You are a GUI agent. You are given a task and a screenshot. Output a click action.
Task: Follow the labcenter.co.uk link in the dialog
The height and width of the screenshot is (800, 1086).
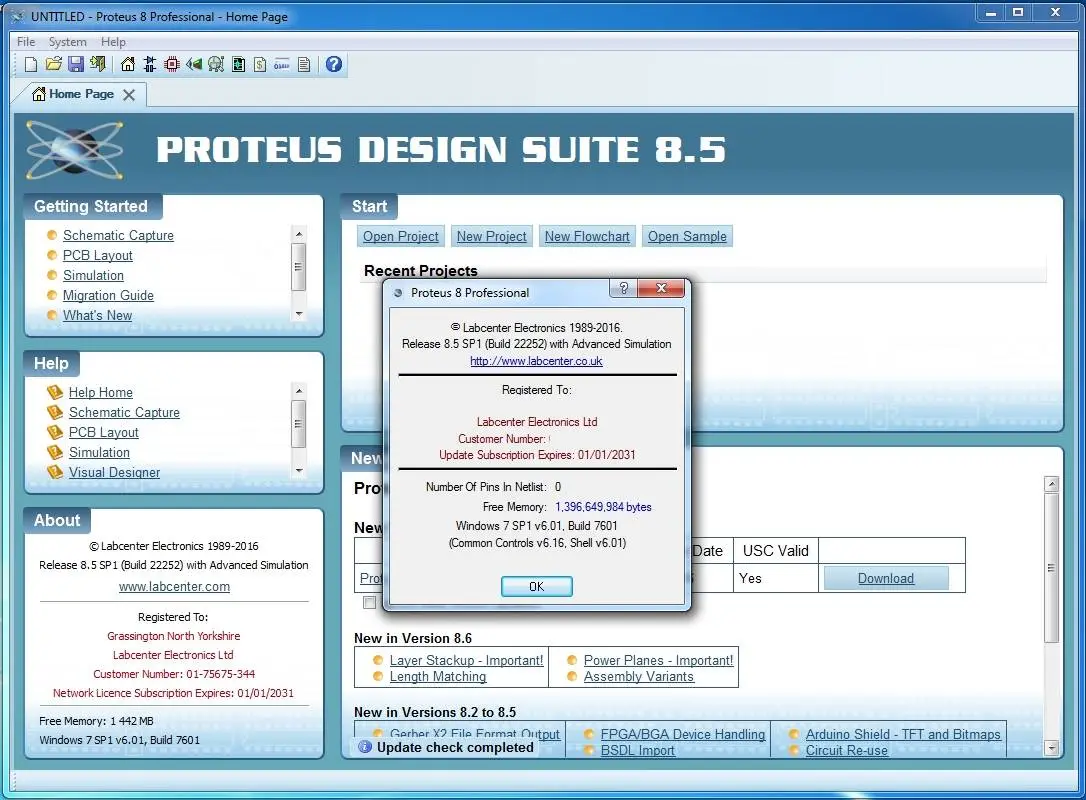[536, 361]
